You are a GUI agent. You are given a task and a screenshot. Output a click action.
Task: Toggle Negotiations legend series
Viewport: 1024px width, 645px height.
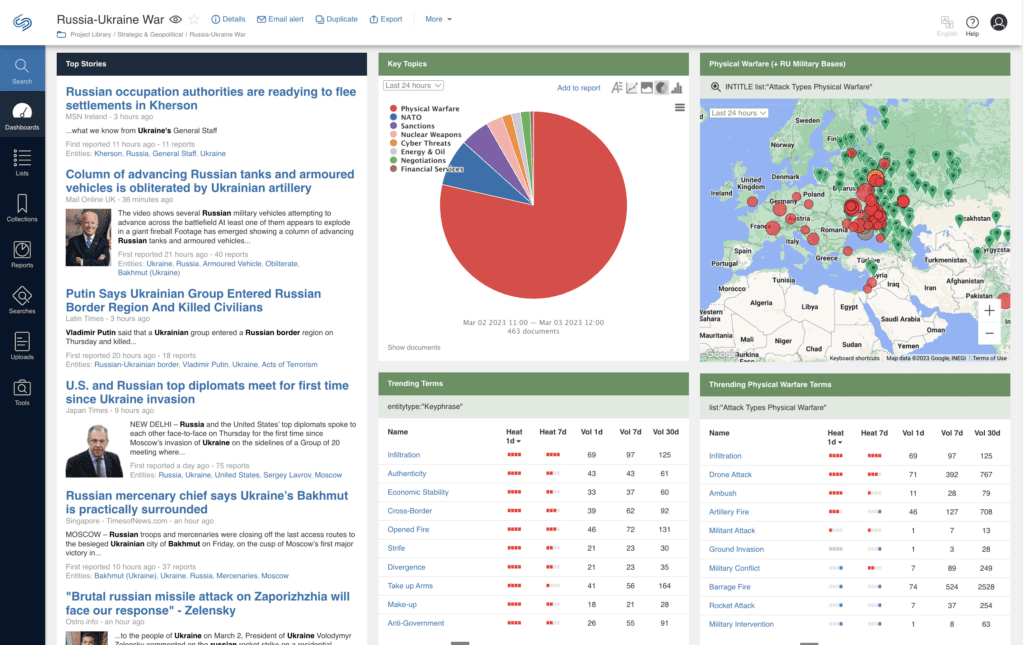418,160
